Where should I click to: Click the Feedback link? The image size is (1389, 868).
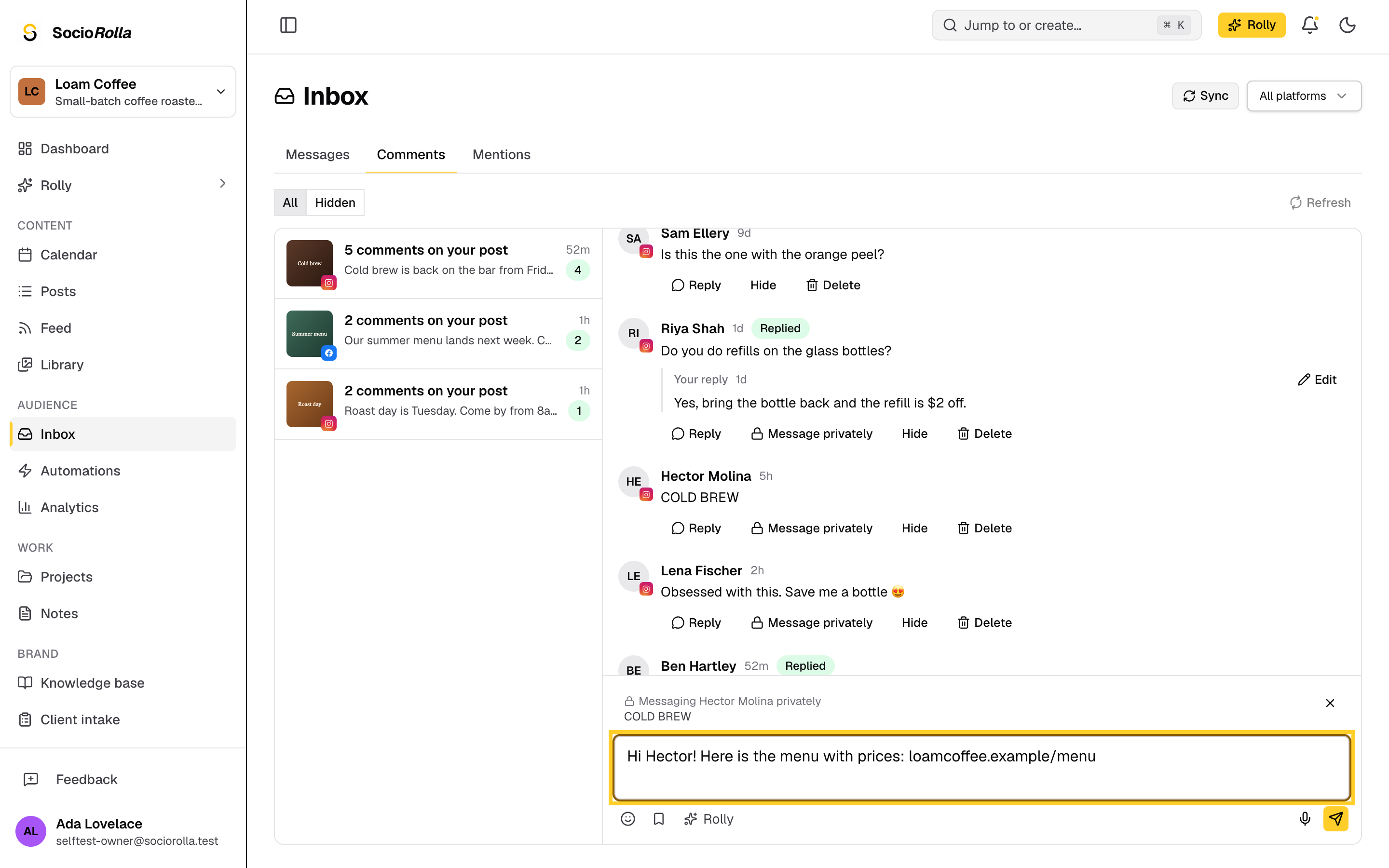[x=123, y=780]
